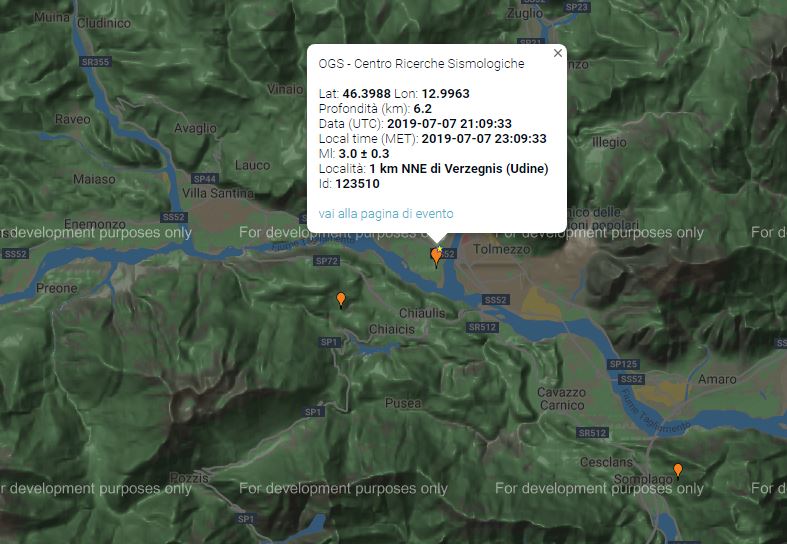Select the orange marker near Somplago
Screen dimensions: 787x544
678,471
